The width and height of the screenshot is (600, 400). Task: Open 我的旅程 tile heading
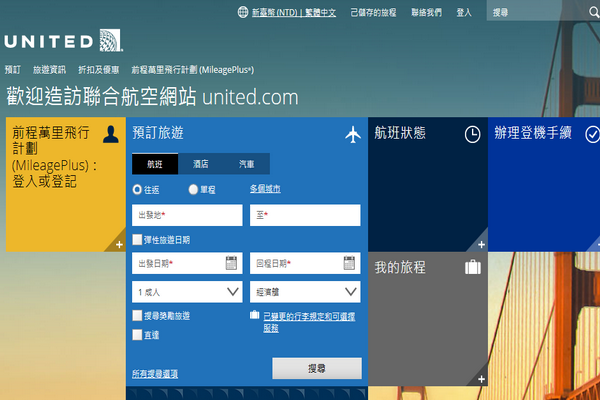tap(400, 267)
